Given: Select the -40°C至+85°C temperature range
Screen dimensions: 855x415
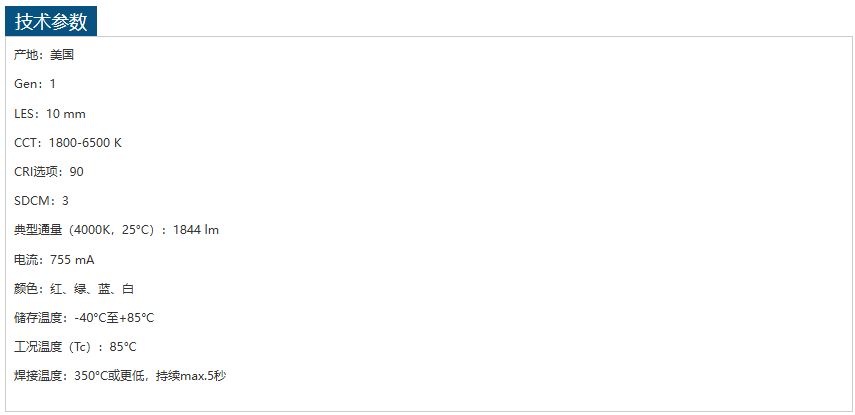Looking at the screenshot, I should pyautogui.click(x=114, y=318).
